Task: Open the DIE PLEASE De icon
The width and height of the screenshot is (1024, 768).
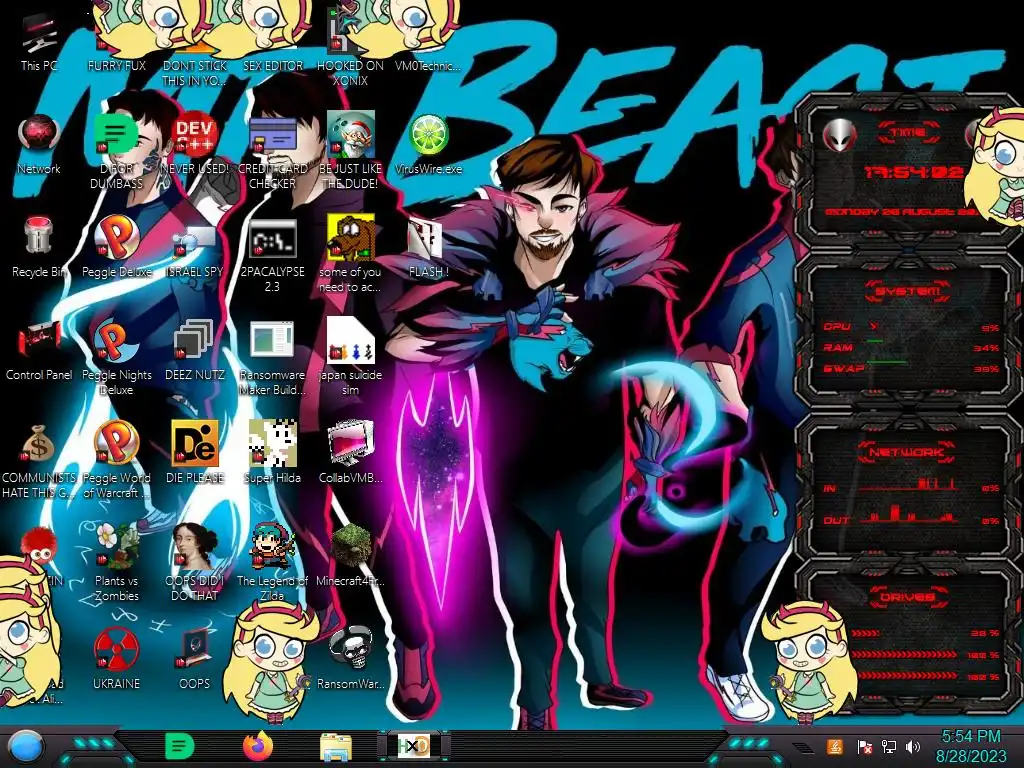Action: coord(195,453)
